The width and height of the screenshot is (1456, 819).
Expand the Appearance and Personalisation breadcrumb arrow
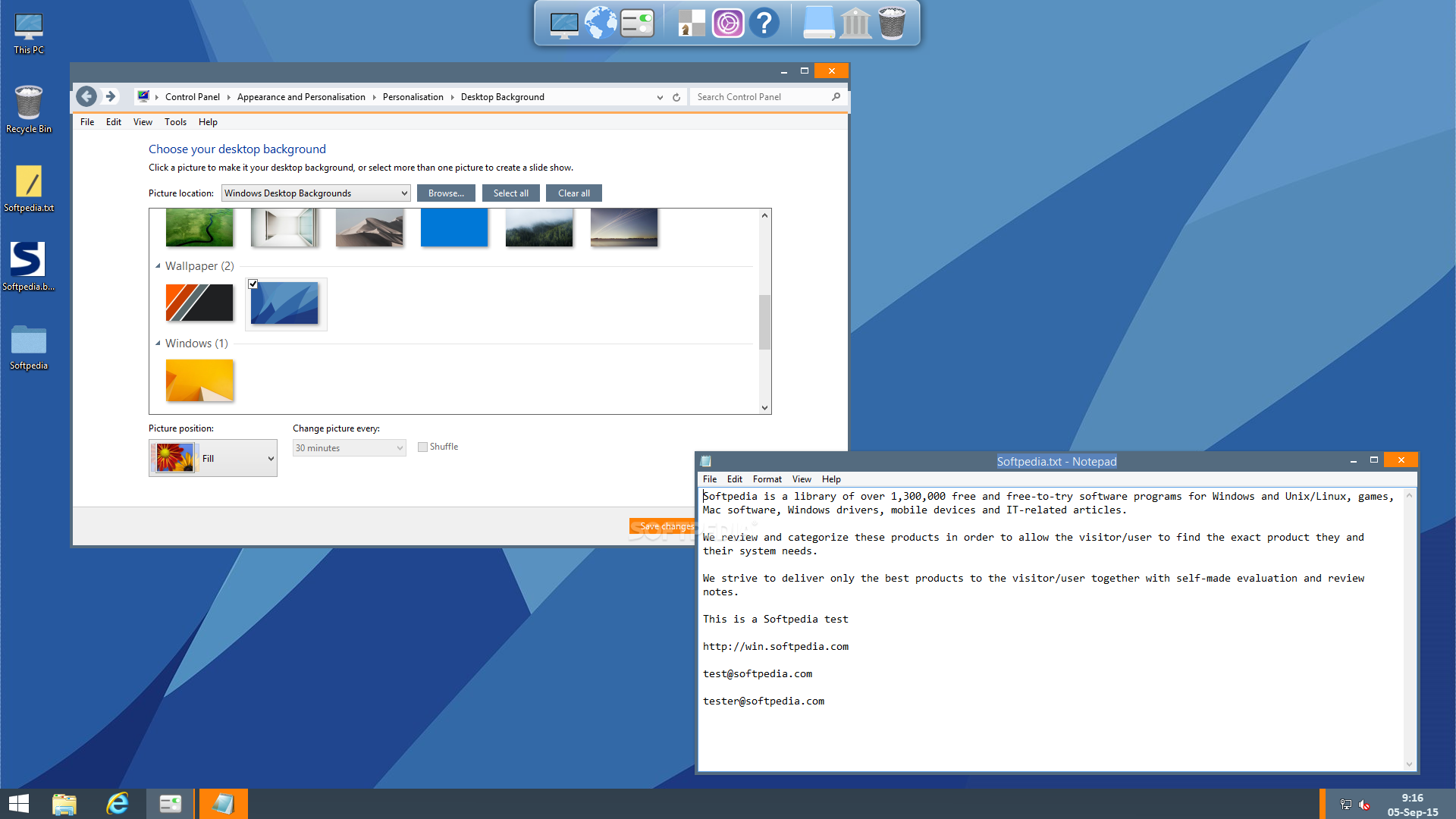click(x=374, y=97)
